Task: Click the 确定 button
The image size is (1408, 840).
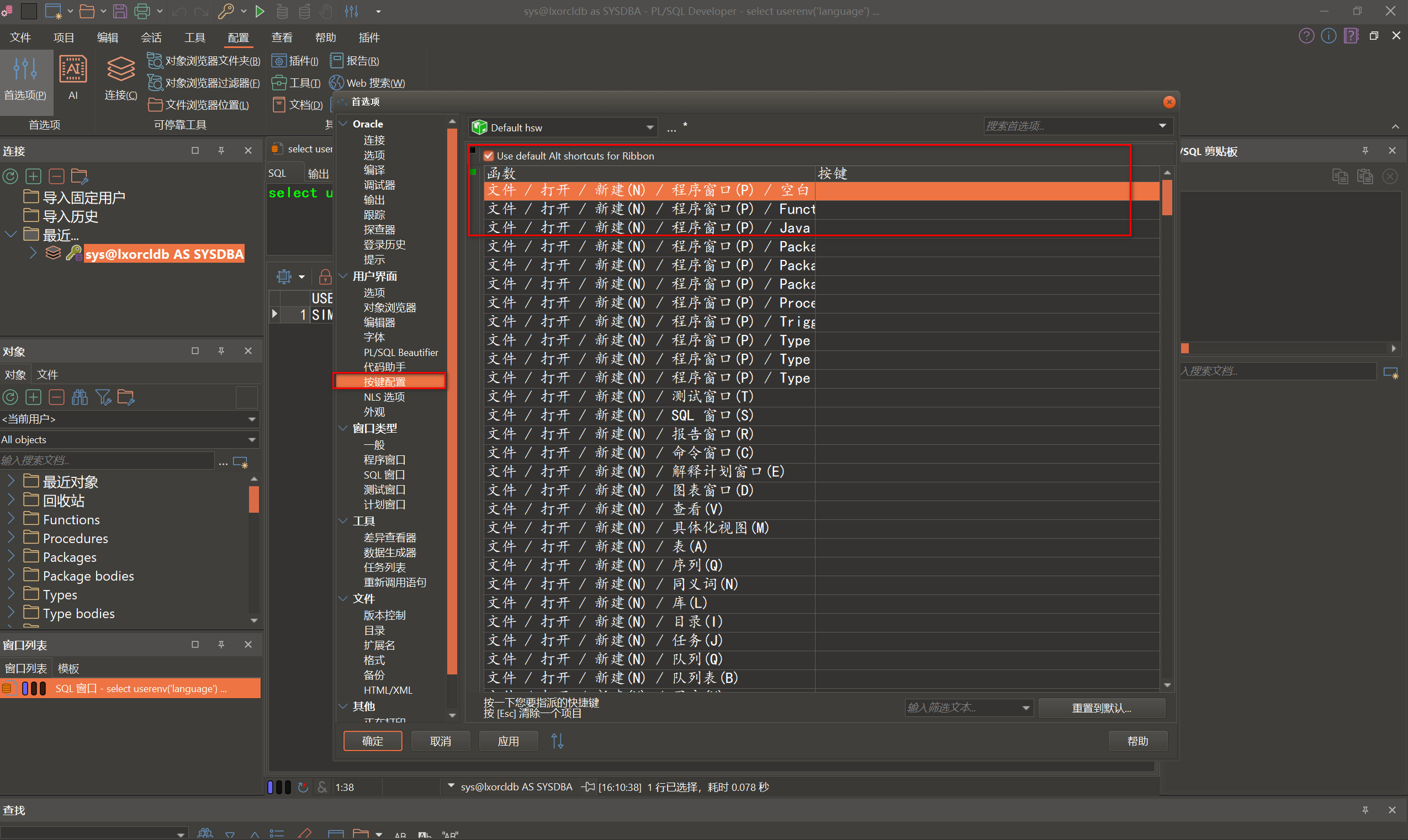Action: pyautogui.click(x=373, y=741)
